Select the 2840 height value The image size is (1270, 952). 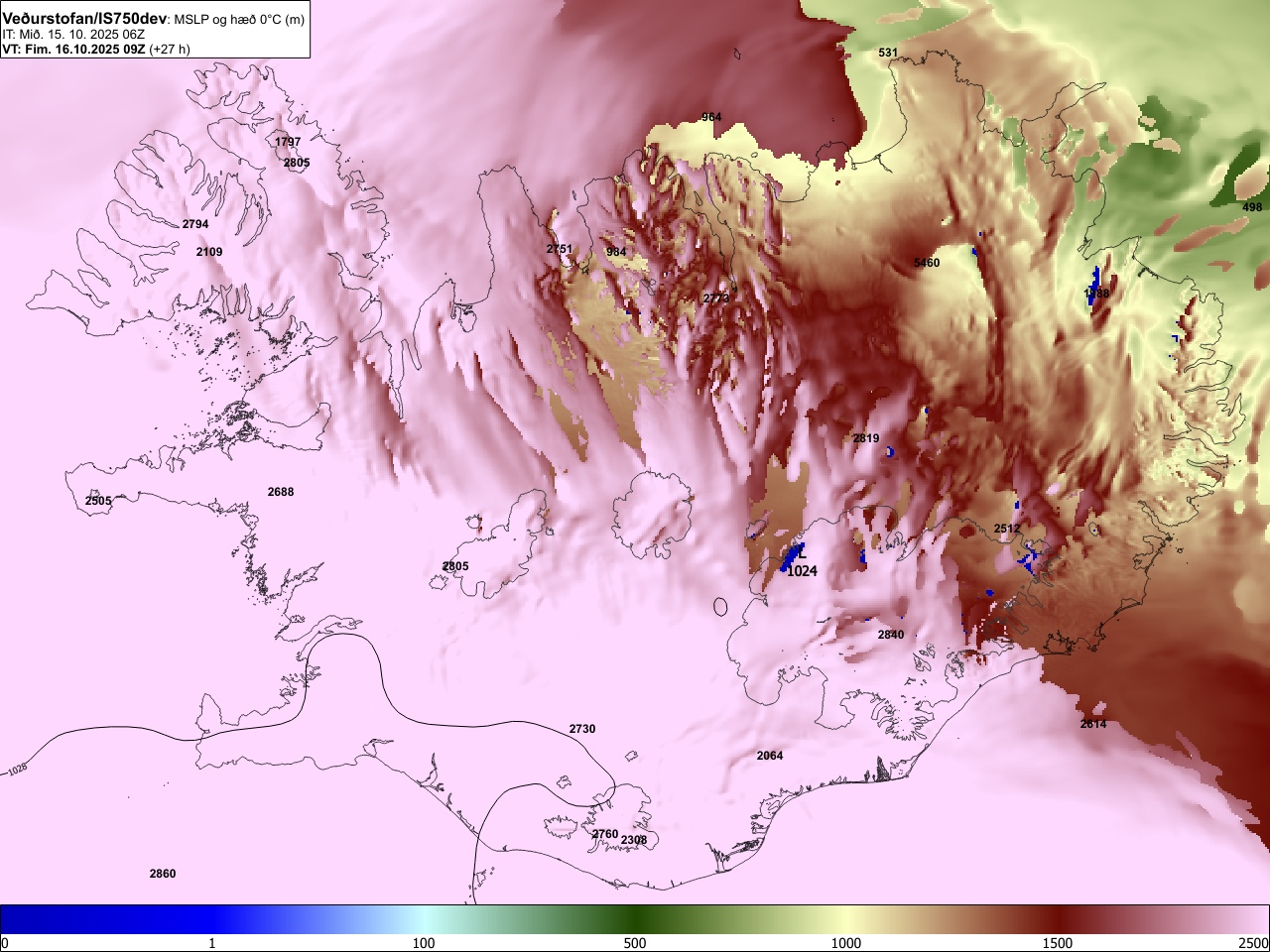(x=891, y=635)
